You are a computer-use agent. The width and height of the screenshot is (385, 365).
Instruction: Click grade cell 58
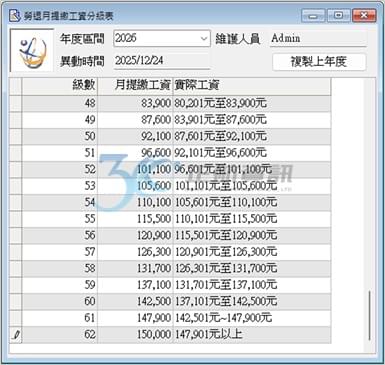[x=60, y=268]
